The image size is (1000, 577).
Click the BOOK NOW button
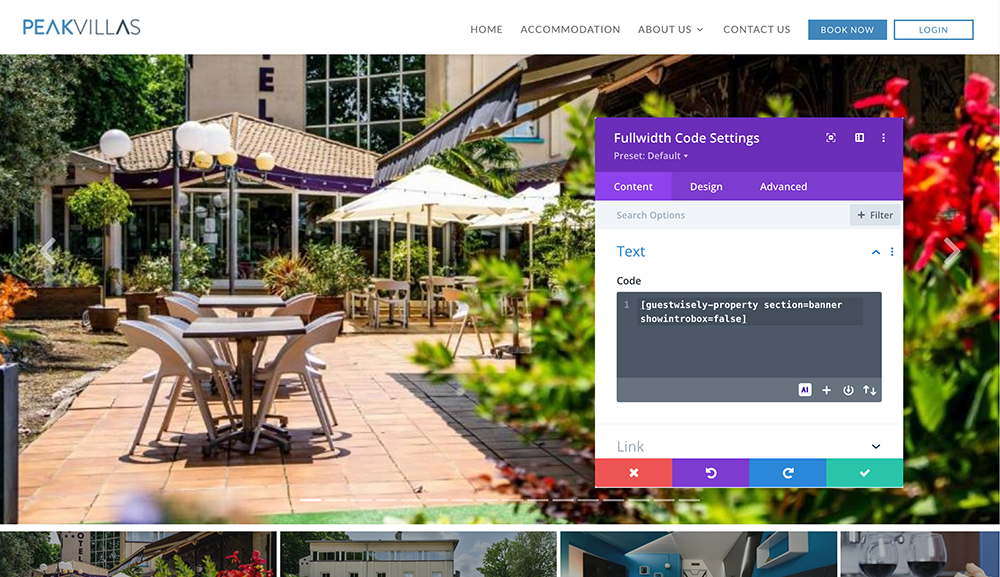click(847, 30)
